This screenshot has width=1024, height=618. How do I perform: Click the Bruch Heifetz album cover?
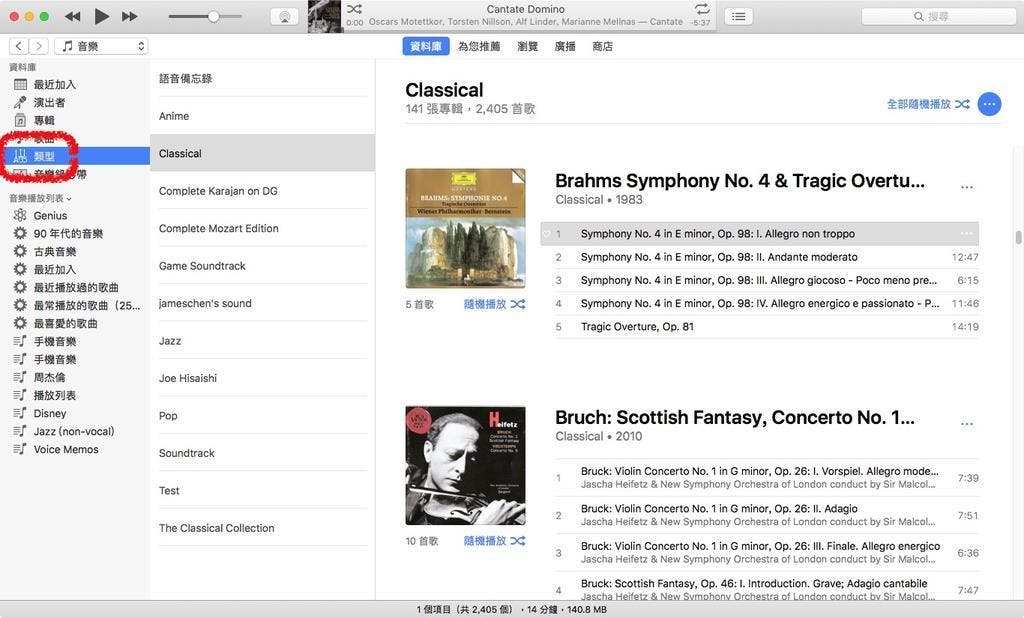click(465, 465)
